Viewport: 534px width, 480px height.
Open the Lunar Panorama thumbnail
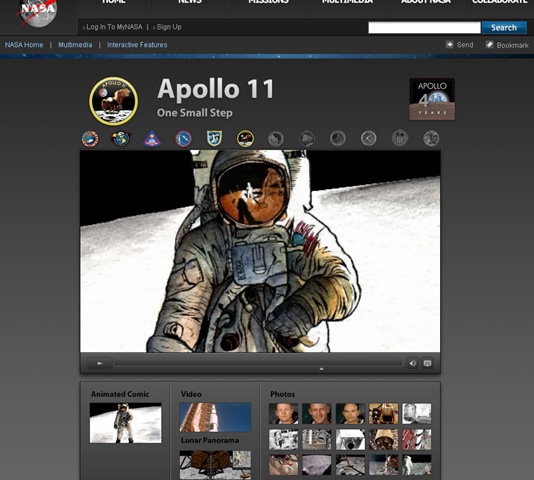[x=215, y=465]
